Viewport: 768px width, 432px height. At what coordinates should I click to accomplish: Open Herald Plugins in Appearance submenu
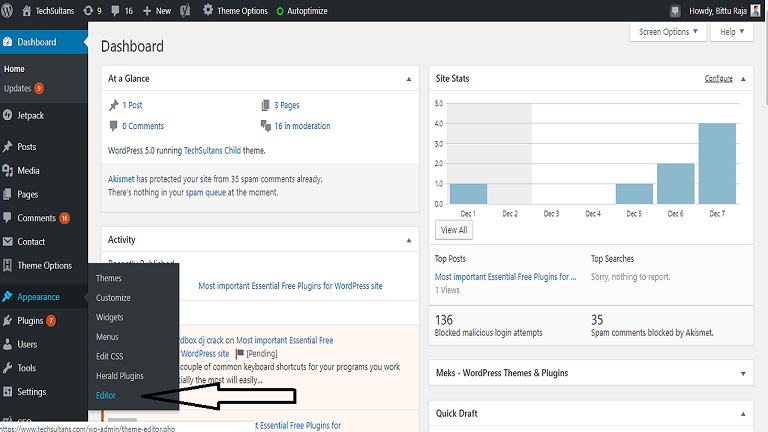[120, 376]
